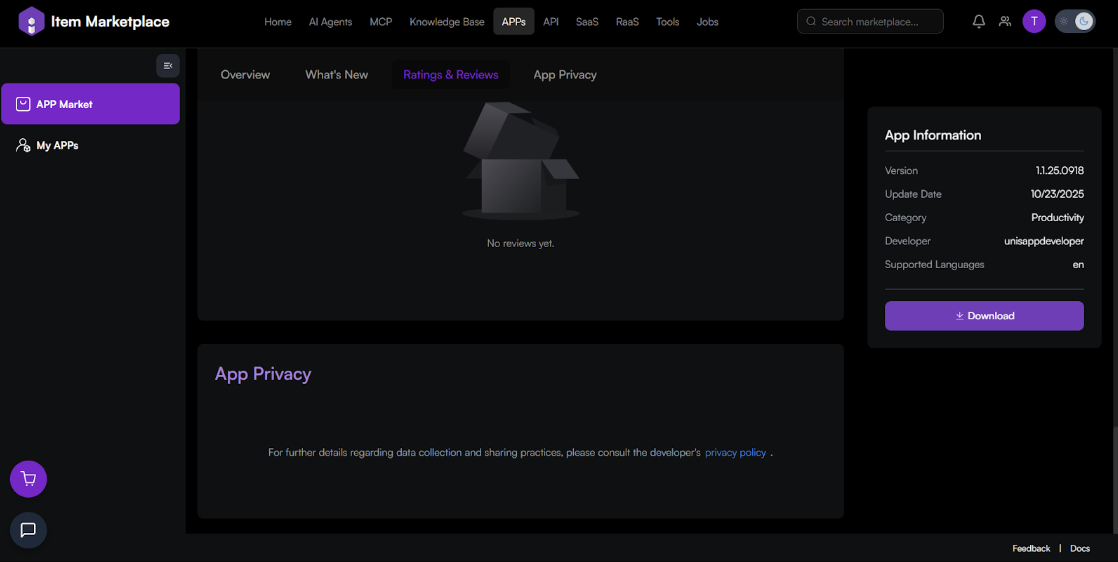Select APP Market in the sidebar

pos(90,104)
